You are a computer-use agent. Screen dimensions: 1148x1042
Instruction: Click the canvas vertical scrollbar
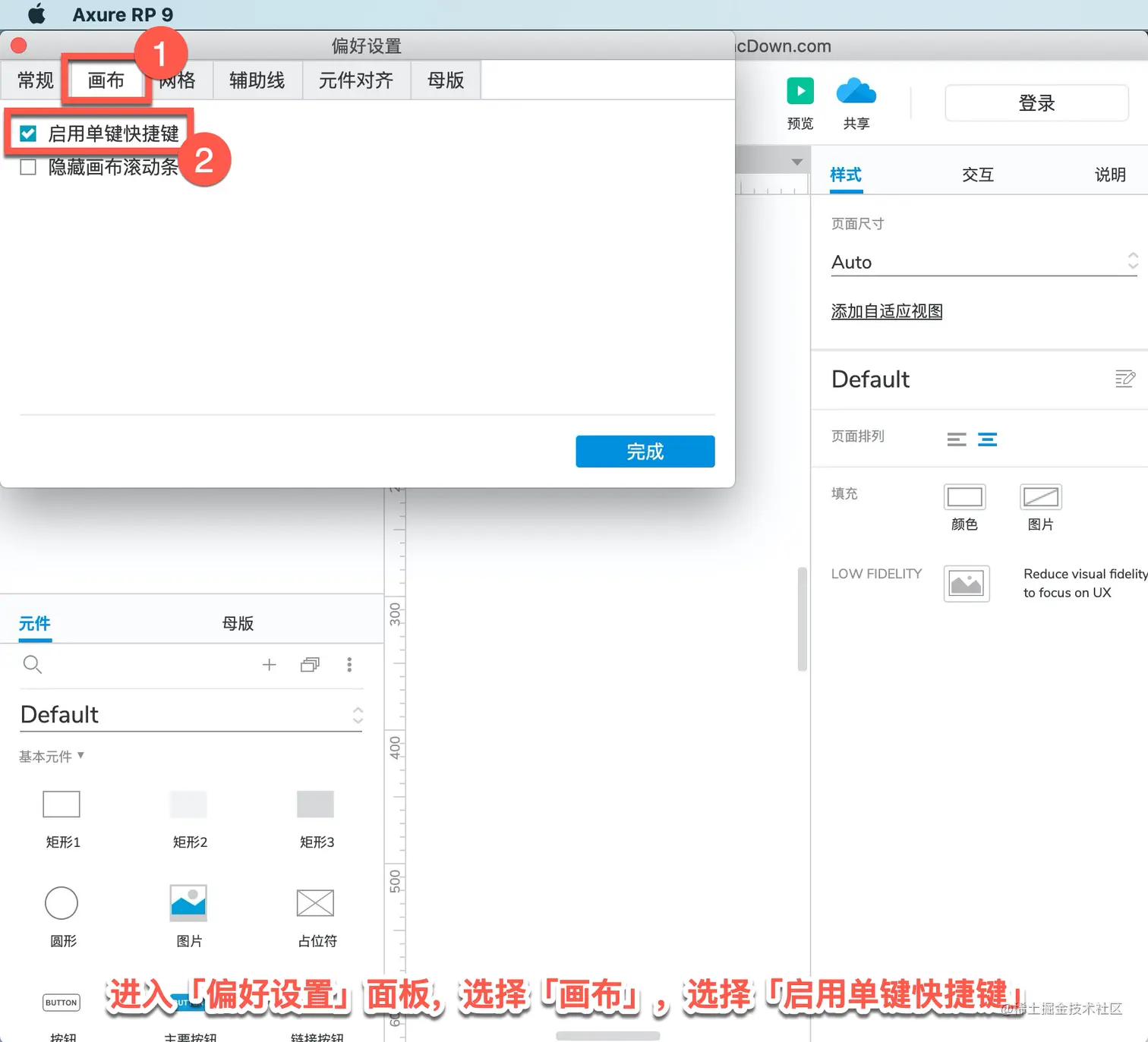coord(803,619)
